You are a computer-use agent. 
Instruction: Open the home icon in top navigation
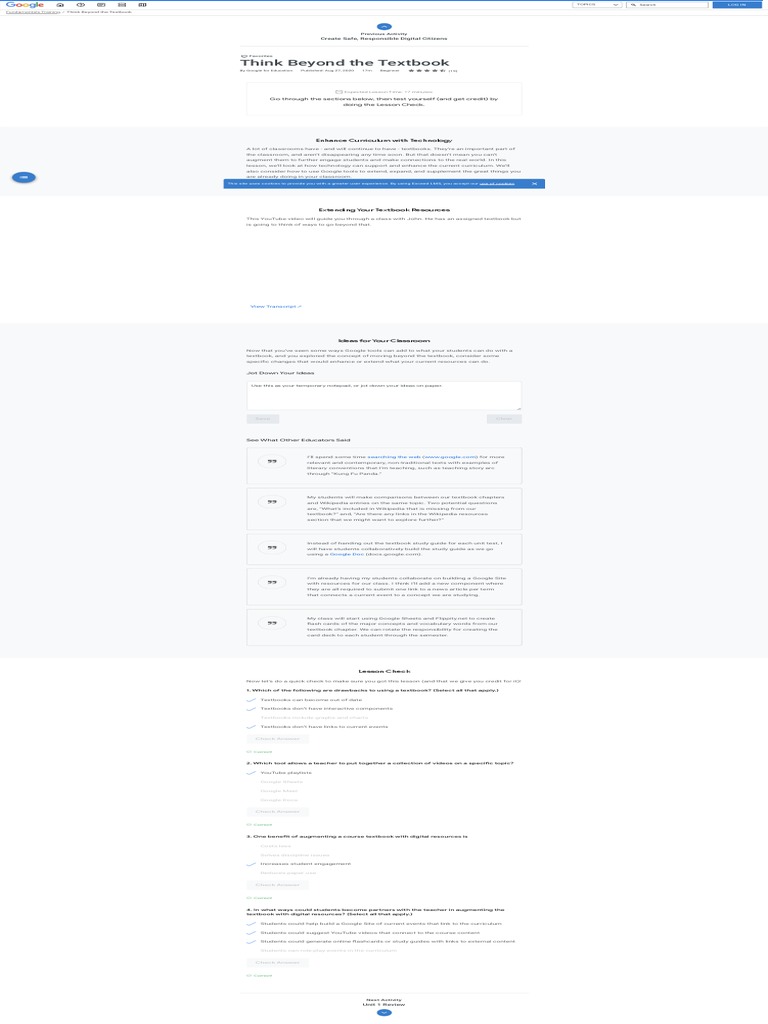click(x=60, y=5)
